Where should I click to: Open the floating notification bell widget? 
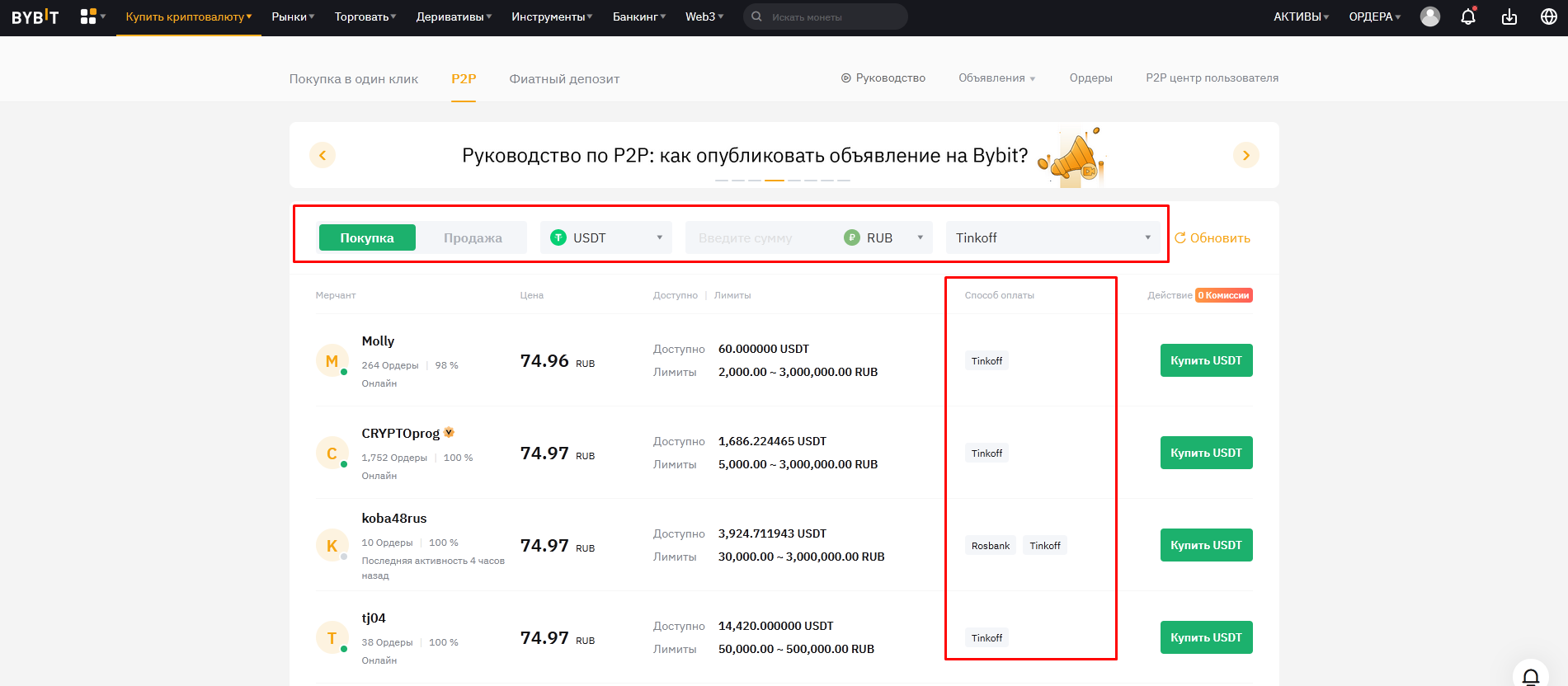(1531, 677)
